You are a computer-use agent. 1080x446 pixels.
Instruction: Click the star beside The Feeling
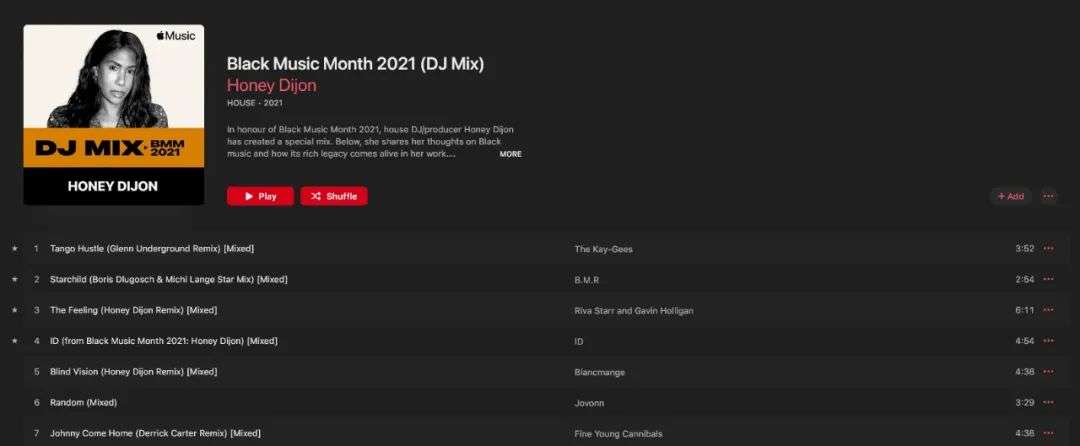pyautogui.click(x=14, y=310)
